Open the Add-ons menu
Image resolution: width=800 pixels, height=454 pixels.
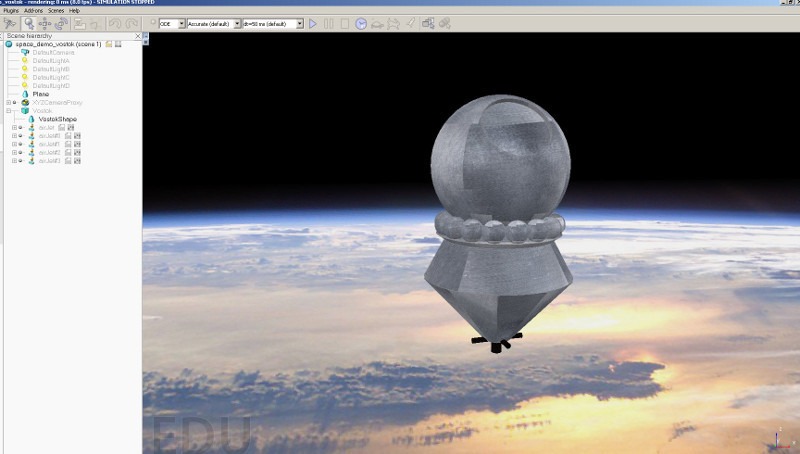[34, 10]
